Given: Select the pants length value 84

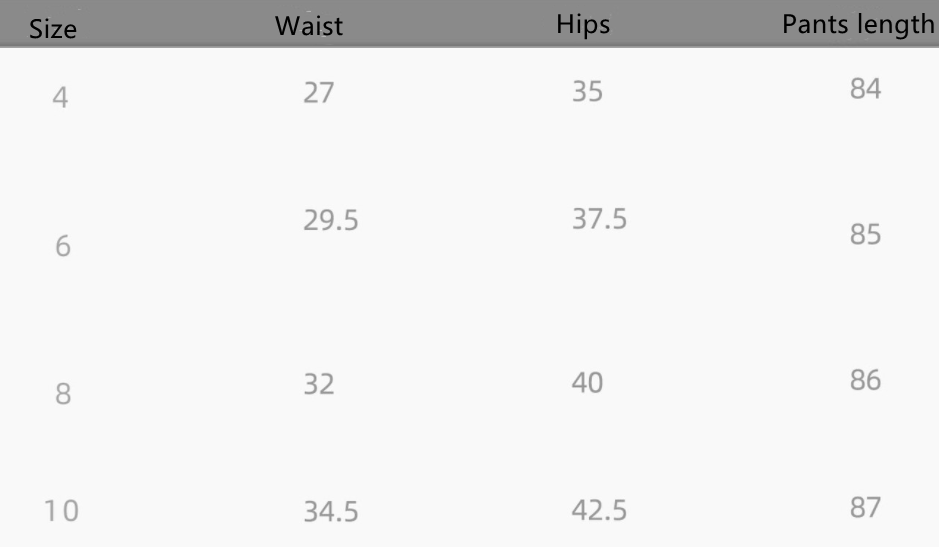Looking at the screenshot, I should (865, 89).
